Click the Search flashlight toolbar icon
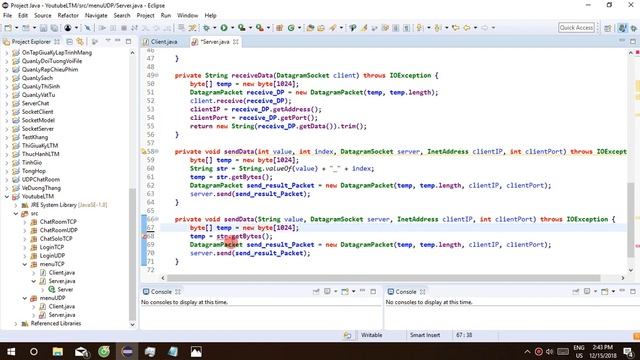The height and width of the screenshot is (360, 640). pos(333,28)
